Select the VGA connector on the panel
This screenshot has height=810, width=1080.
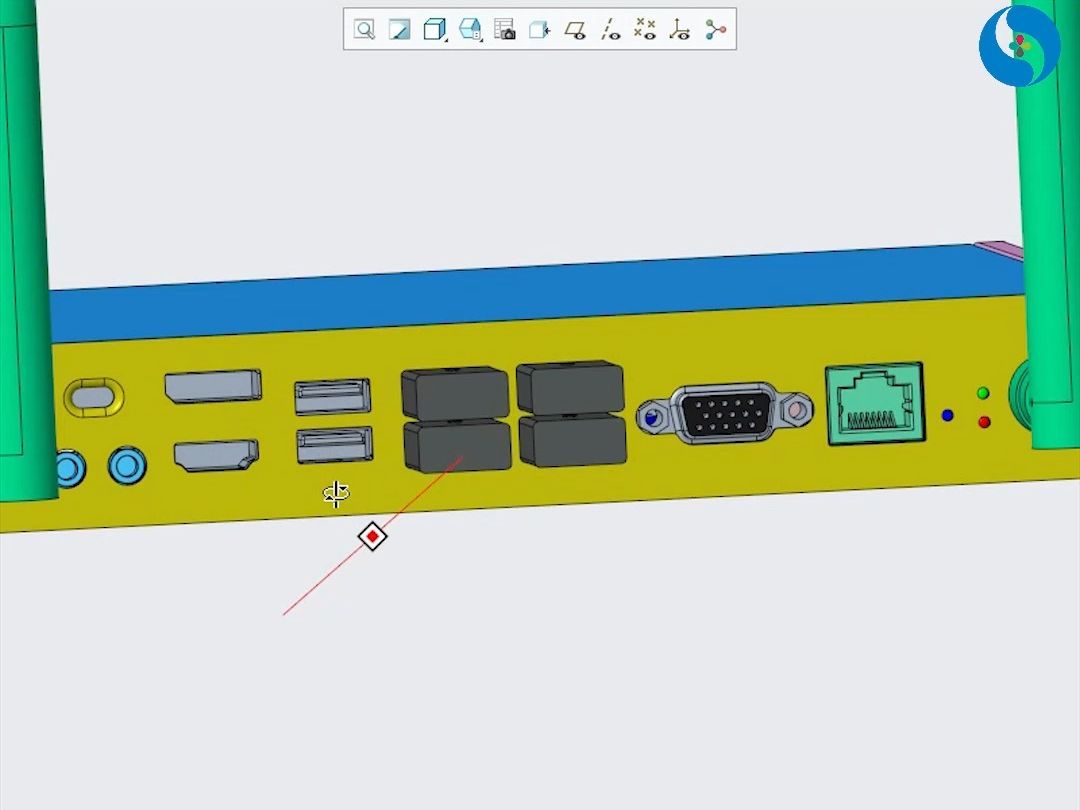point(724,412)
